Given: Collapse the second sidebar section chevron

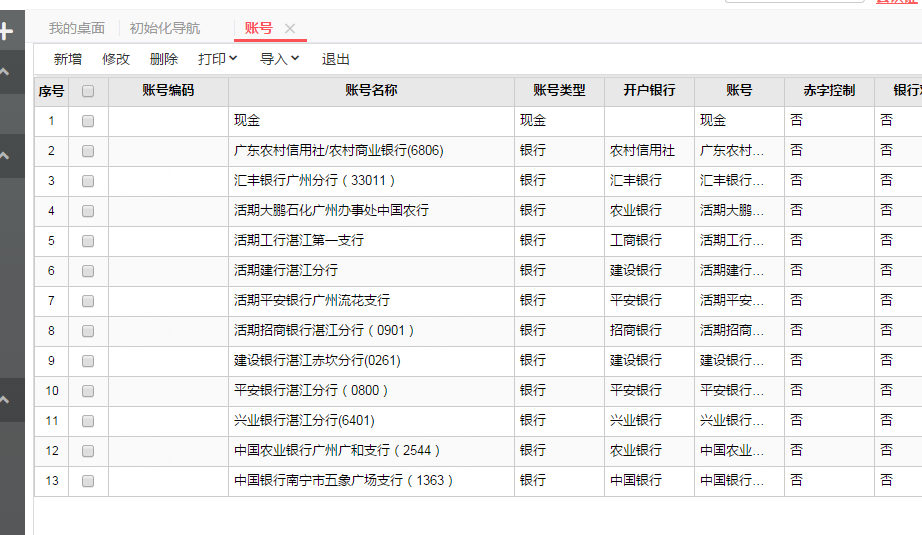Looking at the screenshot, I should [x=5, y=156].
